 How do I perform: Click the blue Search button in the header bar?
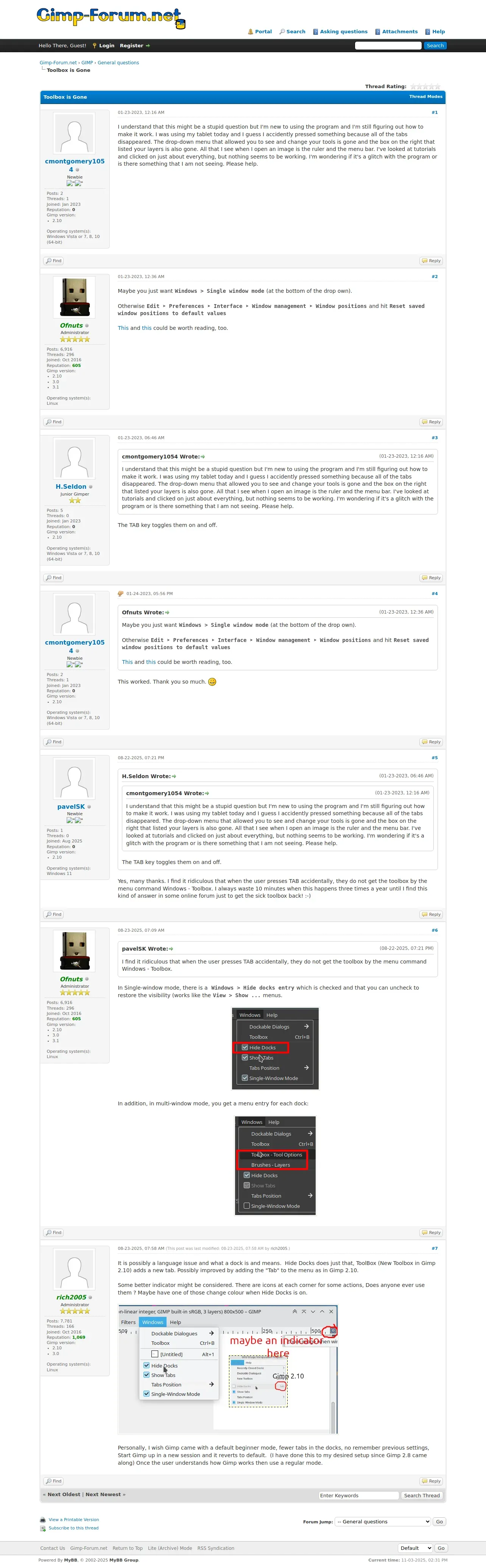click(435, 46)
